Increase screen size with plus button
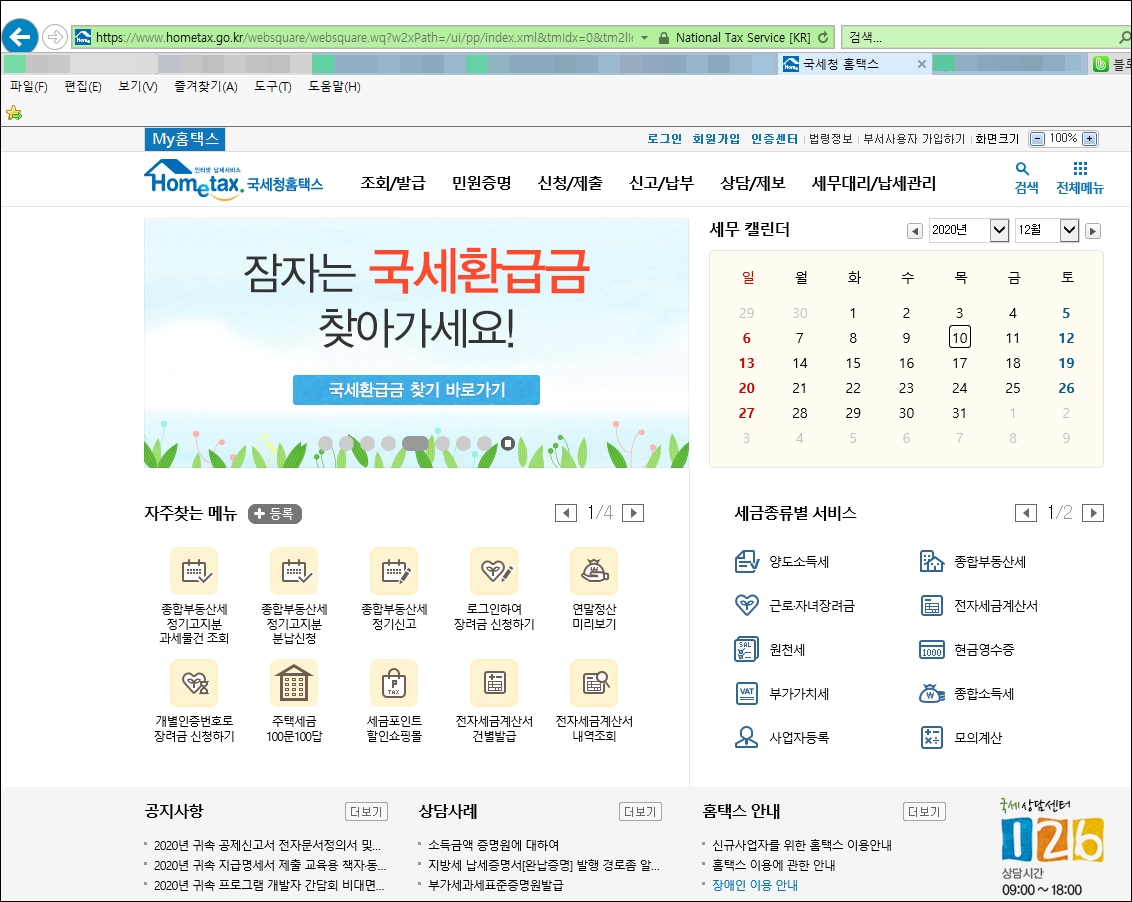 (1090, 139)
